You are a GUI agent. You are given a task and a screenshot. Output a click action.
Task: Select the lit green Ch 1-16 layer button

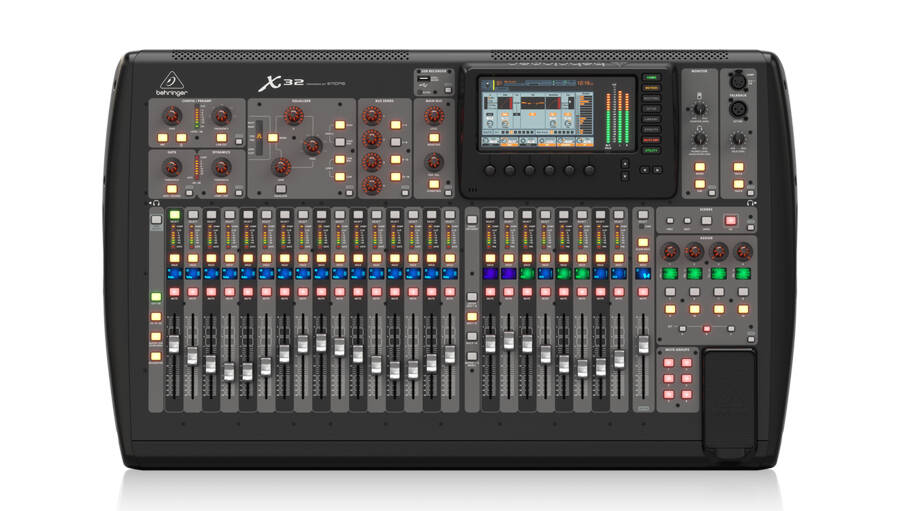[x=156, y=297]
